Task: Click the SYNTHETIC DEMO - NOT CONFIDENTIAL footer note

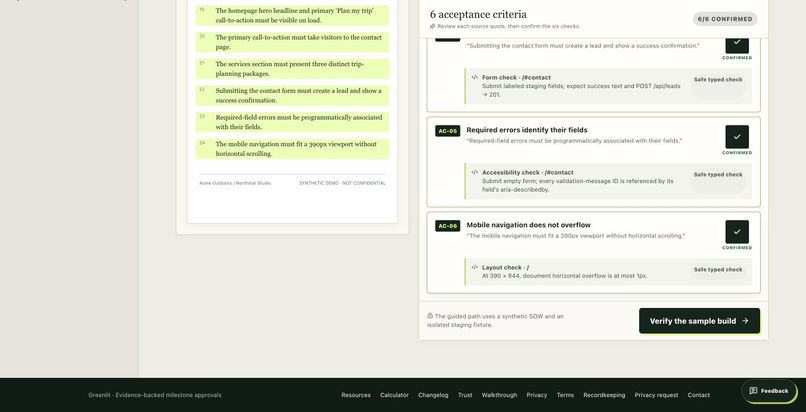Action: pyautogui.click(x=342, y=183)
